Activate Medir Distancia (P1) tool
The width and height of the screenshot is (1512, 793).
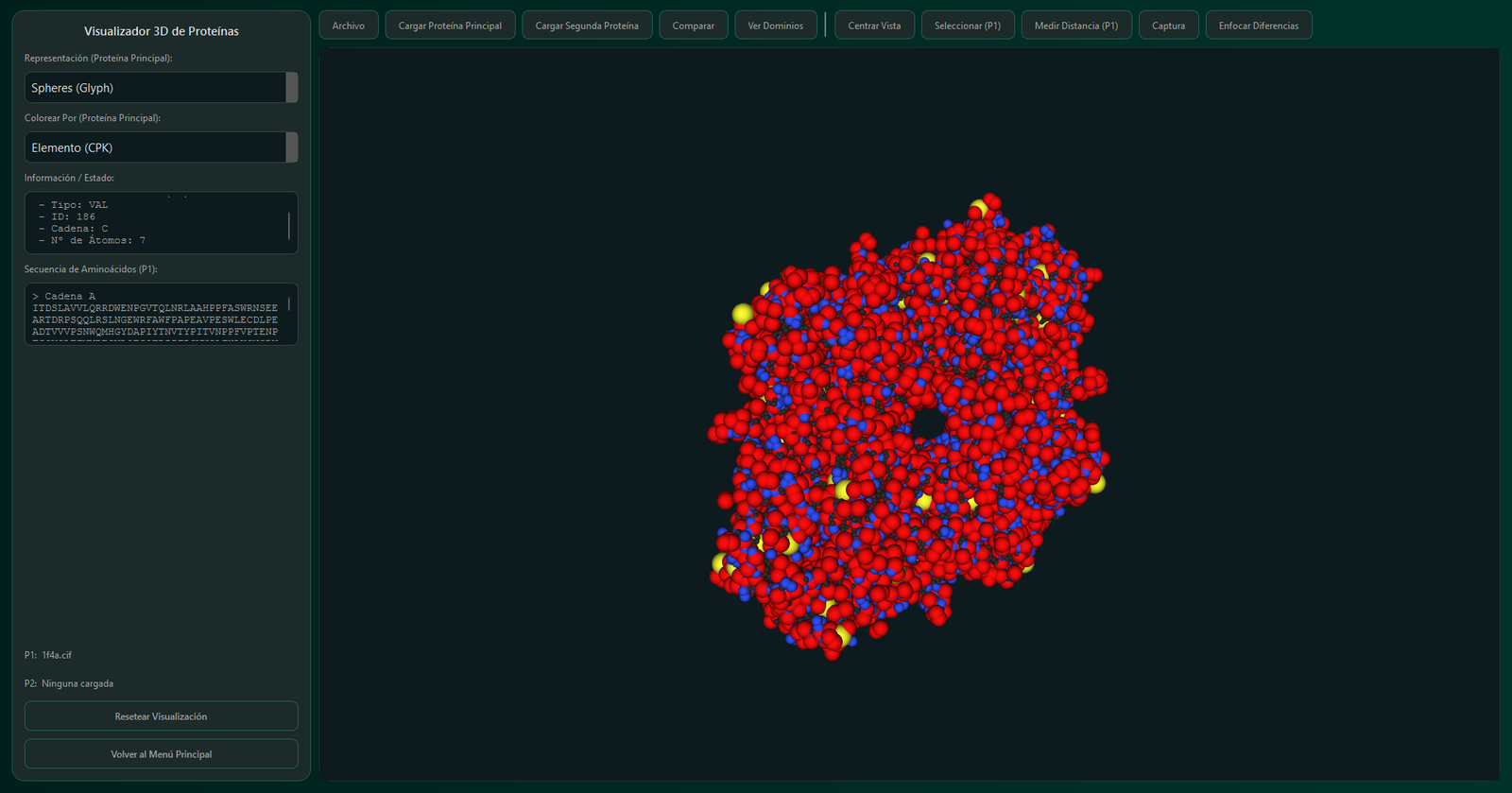pos(1075,26)
